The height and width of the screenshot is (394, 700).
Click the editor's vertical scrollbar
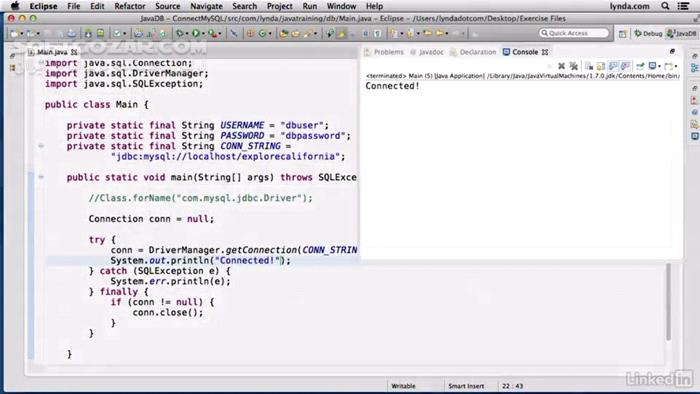tap(668, 302)
